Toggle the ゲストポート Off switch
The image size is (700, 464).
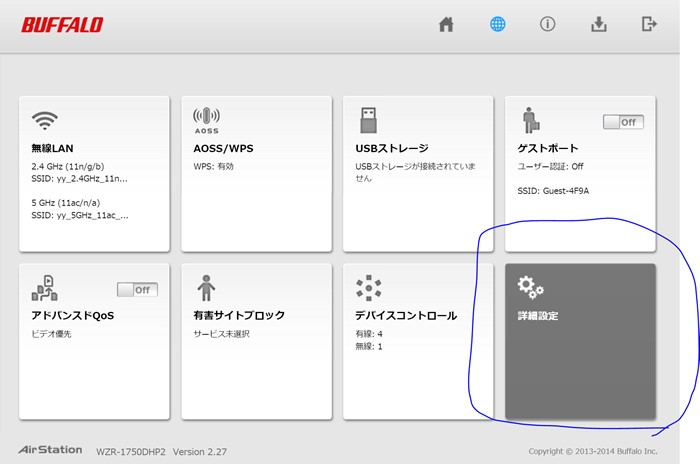(623, 122)
